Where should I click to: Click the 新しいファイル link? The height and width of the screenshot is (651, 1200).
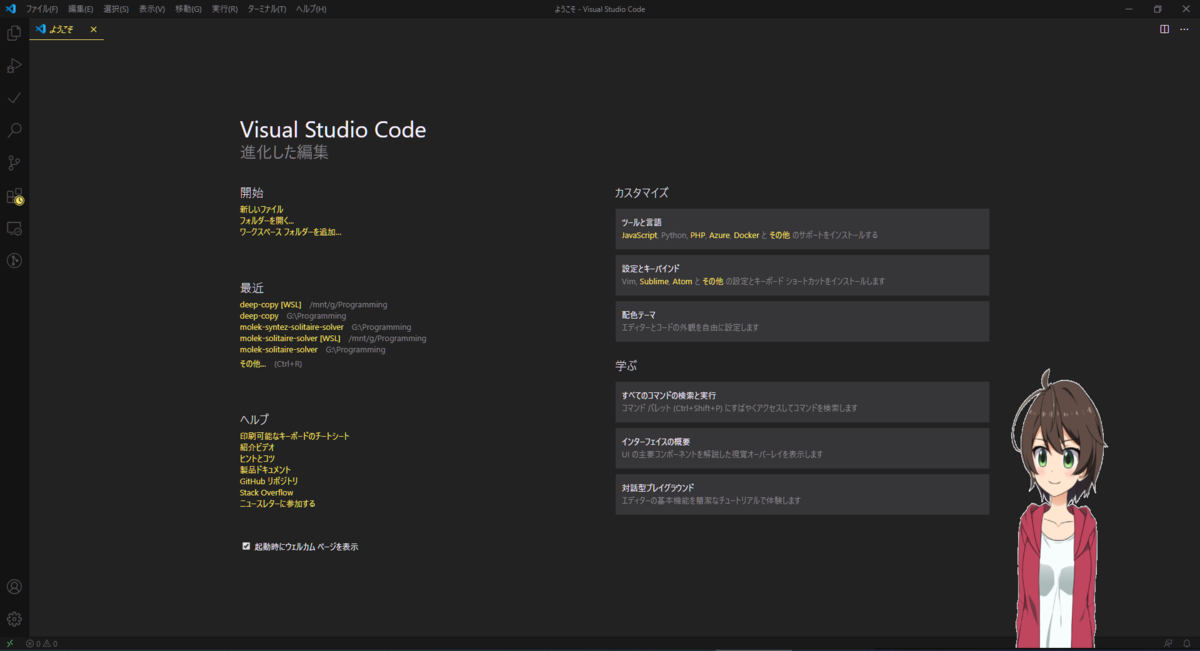[261, 209]
